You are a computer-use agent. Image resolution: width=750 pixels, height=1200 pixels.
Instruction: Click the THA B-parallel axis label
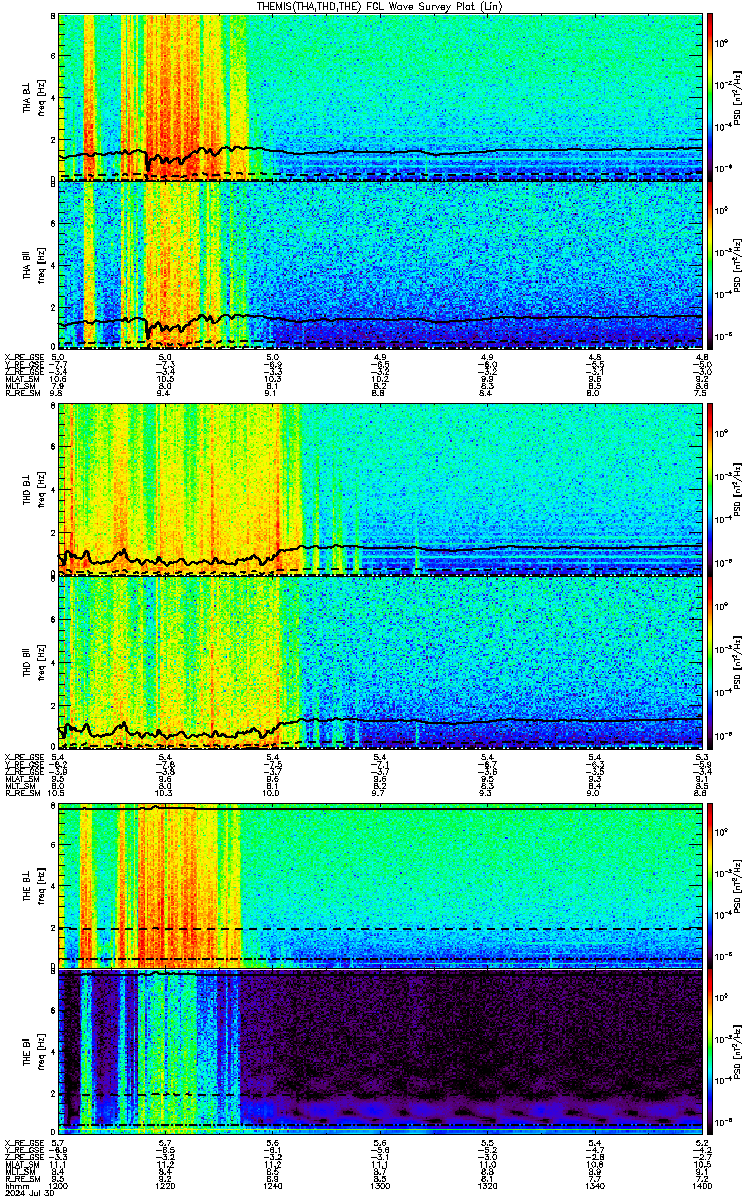pos(27,265)
